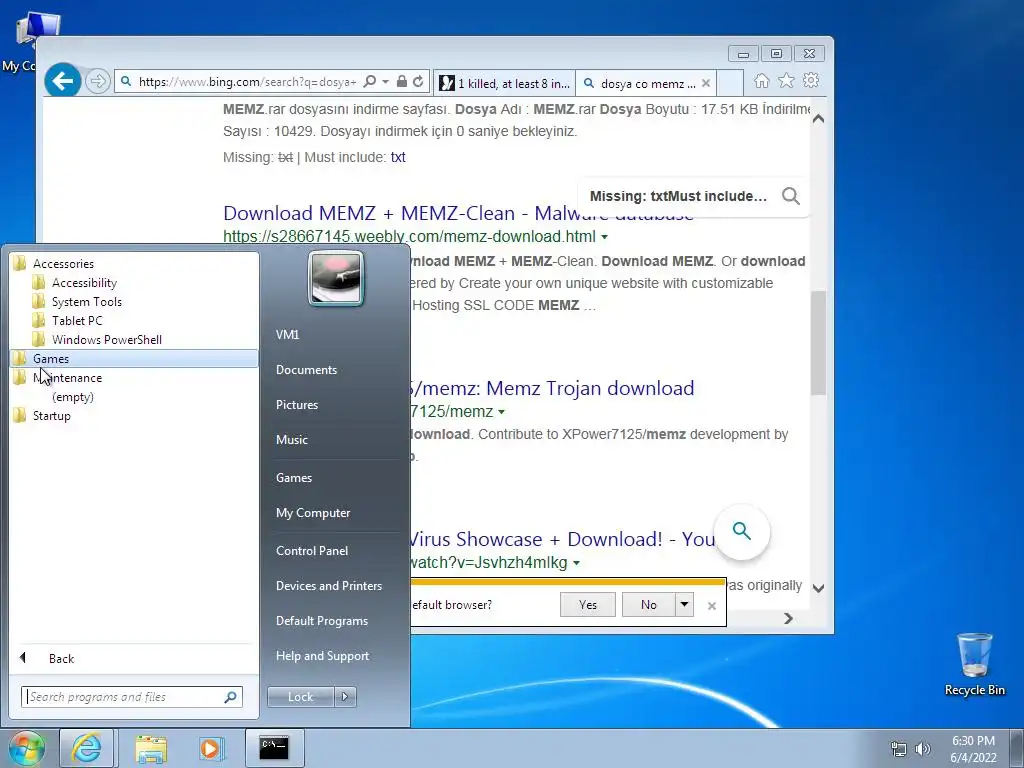Viewport: 1024px width, 768px height.
Task: Click the browser Forward arrow button
Action: tap(98, 82)
